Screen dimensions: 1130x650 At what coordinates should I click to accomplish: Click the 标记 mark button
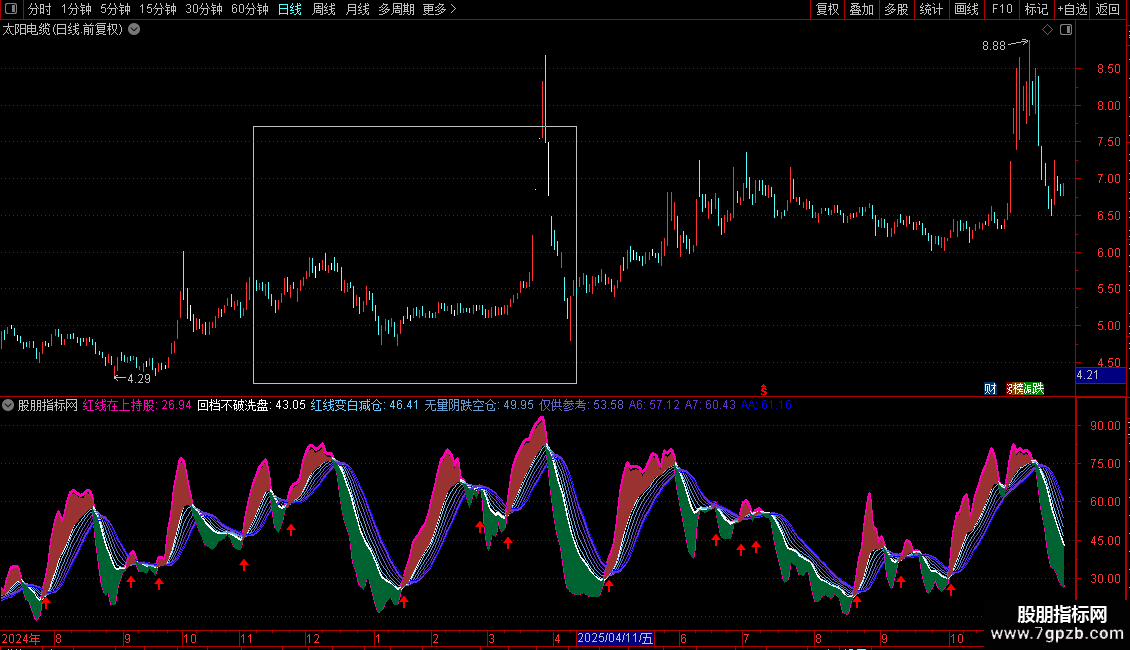(x=1036, y=9)
